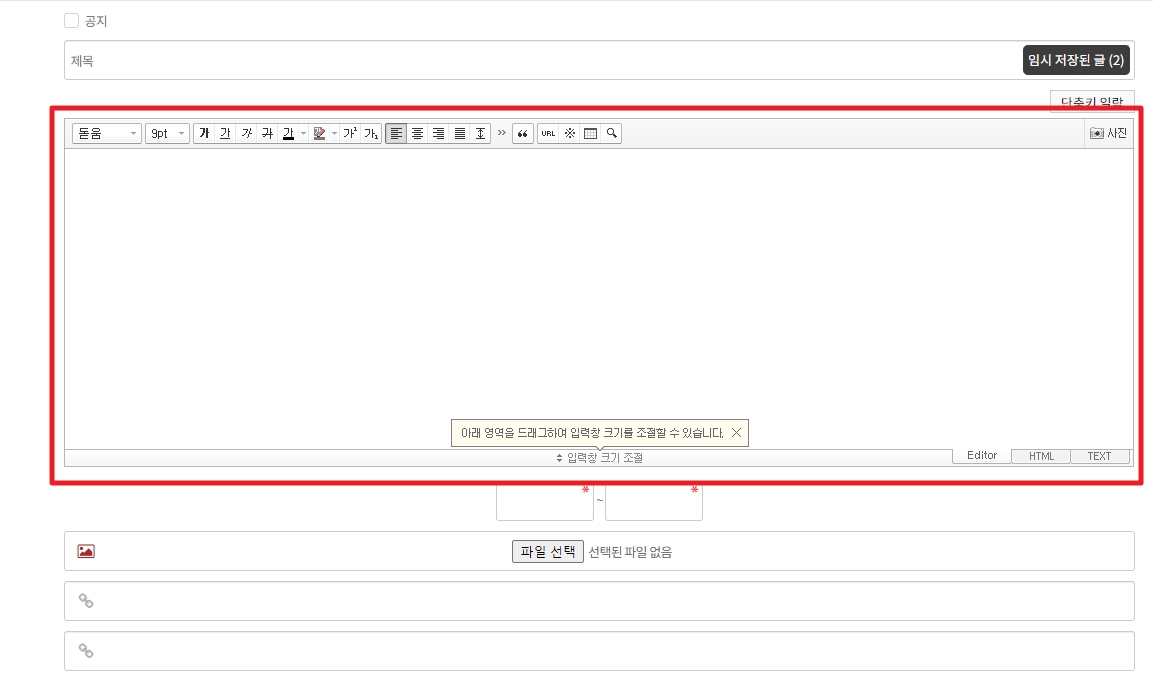Open 임시 저장된 글 saved drafts
The width and height of the screenshot is (1153, 679).
point(1076,61)
